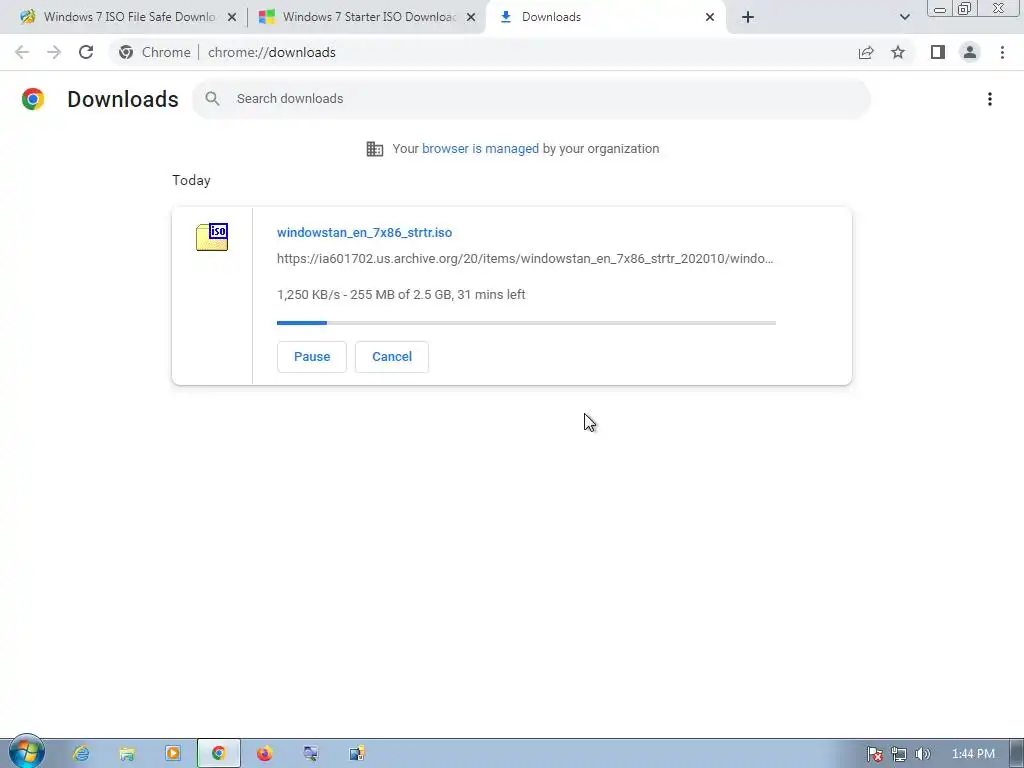Open the computer monitor taskbar icon
The image size is (1024, 768).
[311, 754]
